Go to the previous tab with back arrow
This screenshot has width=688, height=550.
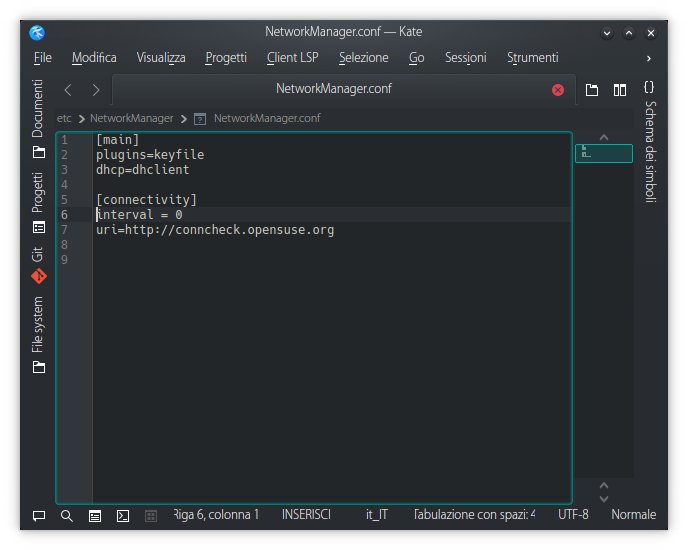[68, 90]
